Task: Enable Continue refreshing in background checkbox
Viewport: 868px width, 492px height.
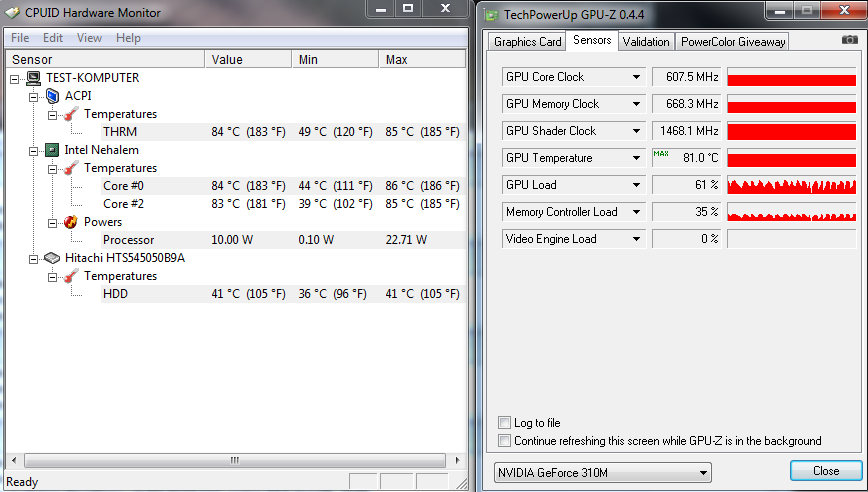Action: (504, 441)
